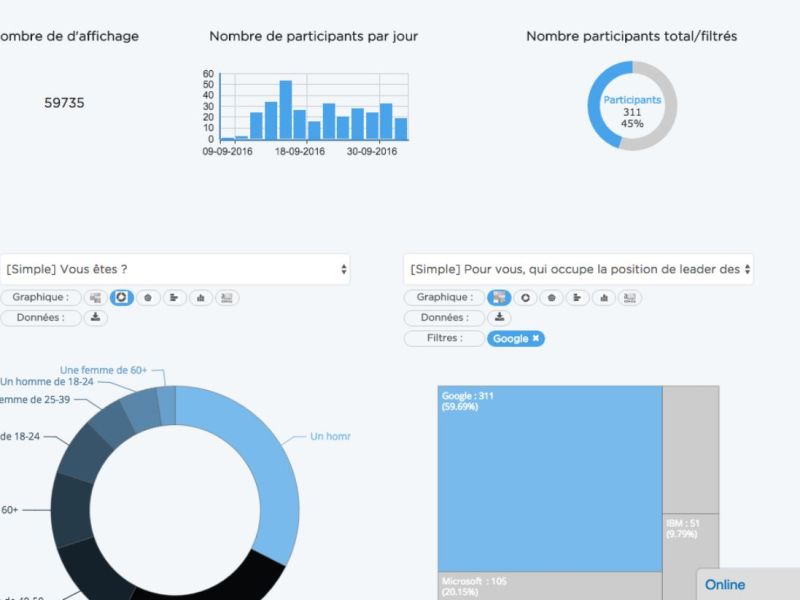Select treemap chart type for leader question
Screen dimensions: 800x600
pyautogui.click(x=499, y=297)
